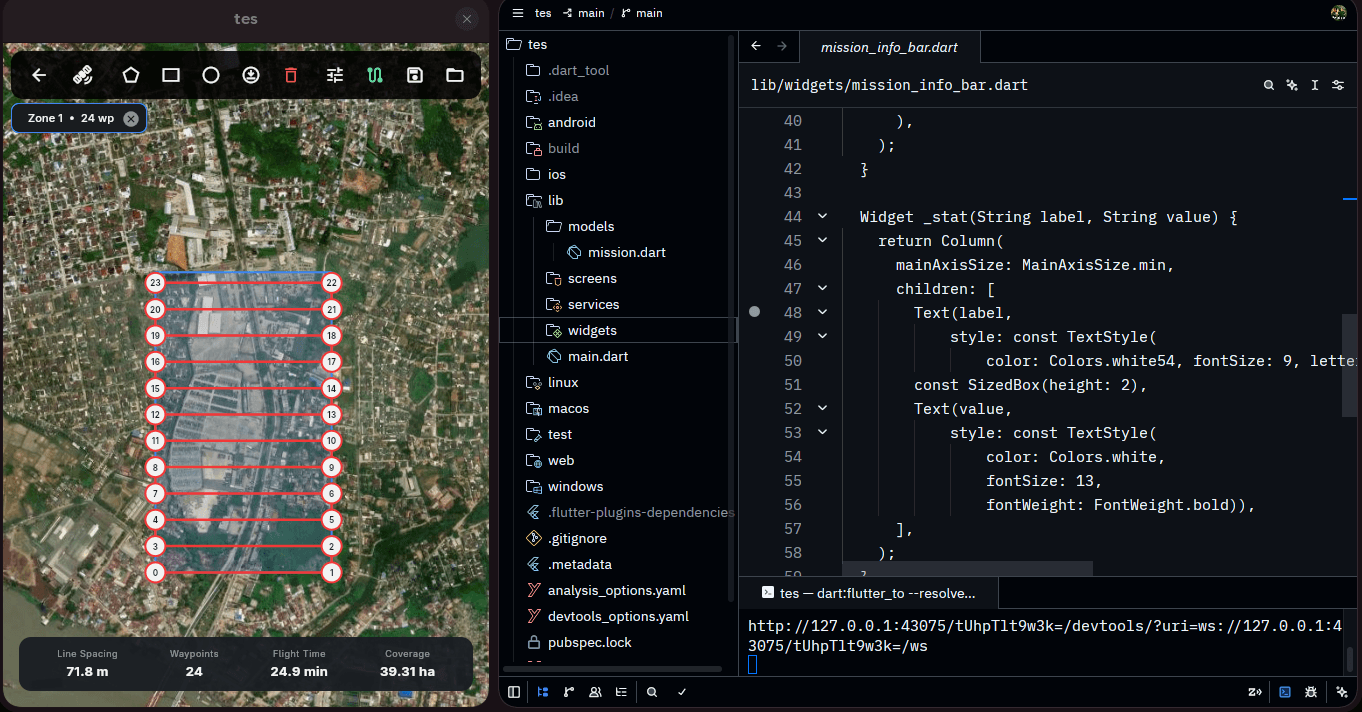Toggle the left dock panel icon in the status bar
Image resolution: width=1362 pixels, height=712 pixels.
[x=514, y=691]
